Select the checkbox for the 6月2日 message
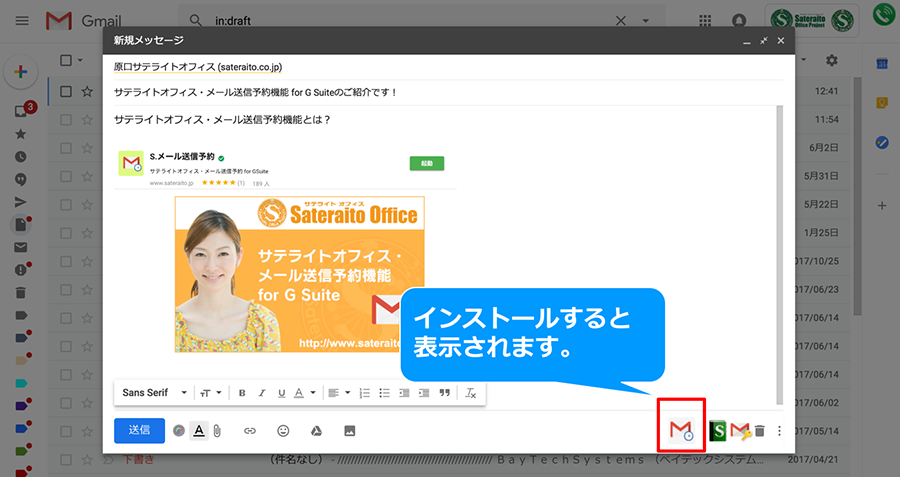 [x=66, y=148]
